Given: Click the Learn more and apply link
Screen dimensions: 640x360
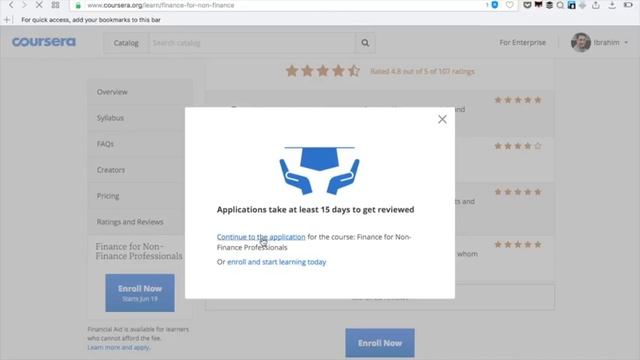Looking at the screenshot, I should [119, 347].
